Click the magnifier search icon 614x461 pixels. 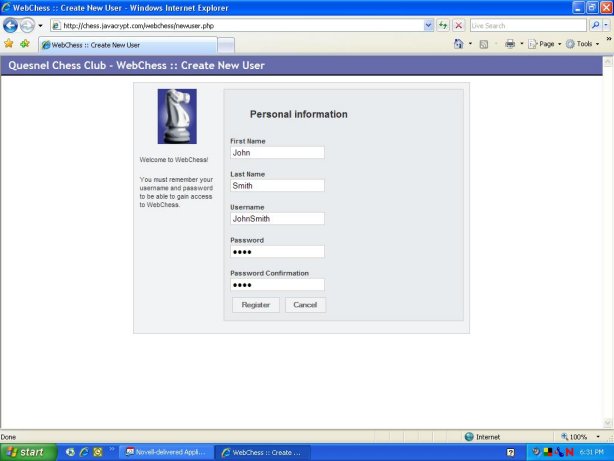tap(595, 25)
